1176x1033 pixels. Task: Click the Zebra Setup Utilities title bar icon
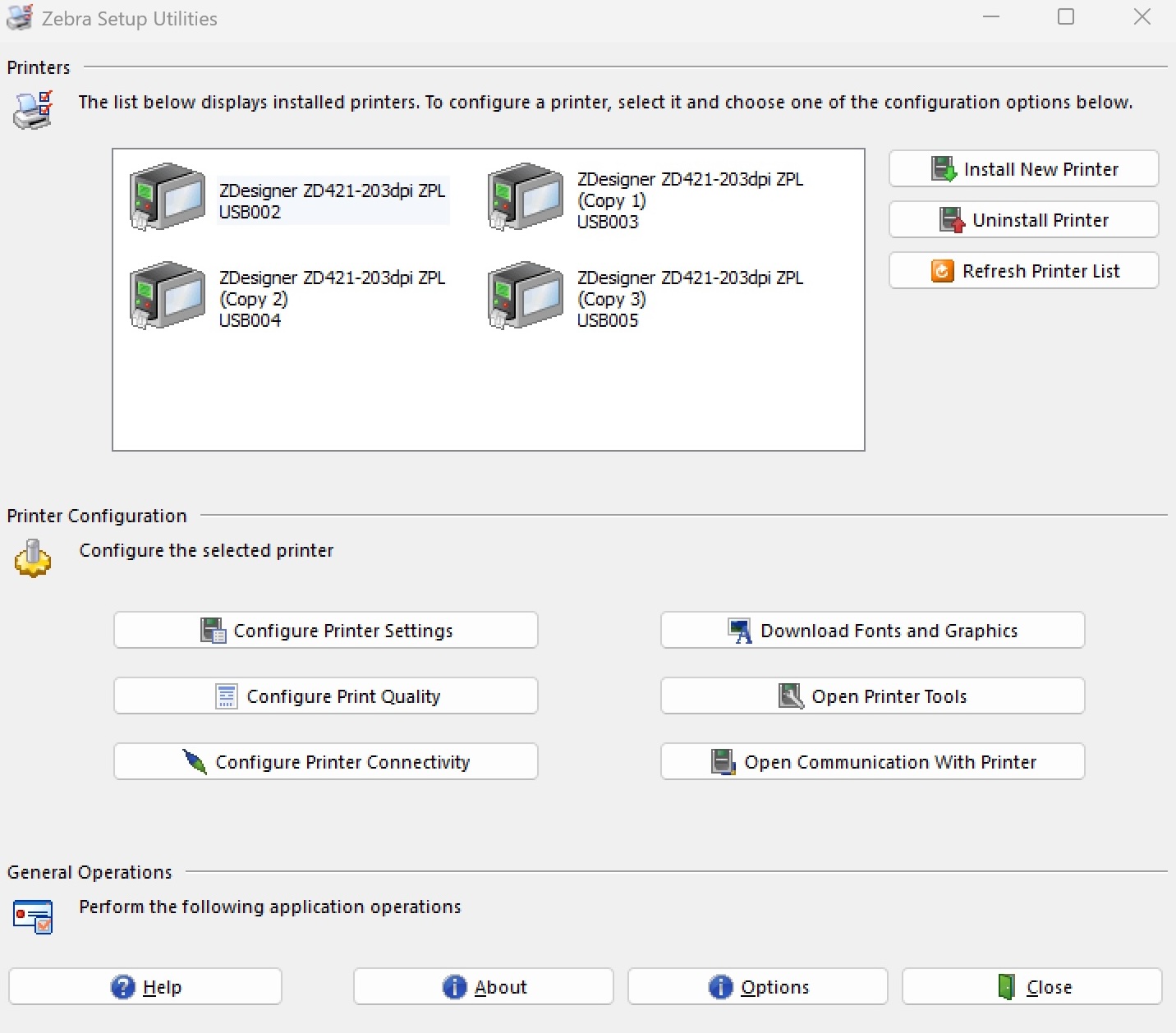coord(20,18)
